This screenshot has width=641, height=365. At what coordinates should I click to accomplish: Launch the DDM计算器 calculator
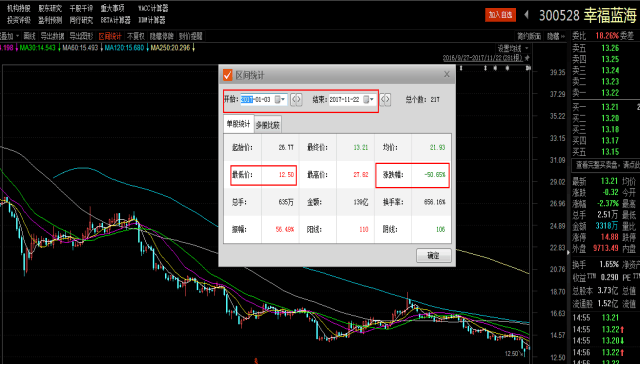(152, 20)
